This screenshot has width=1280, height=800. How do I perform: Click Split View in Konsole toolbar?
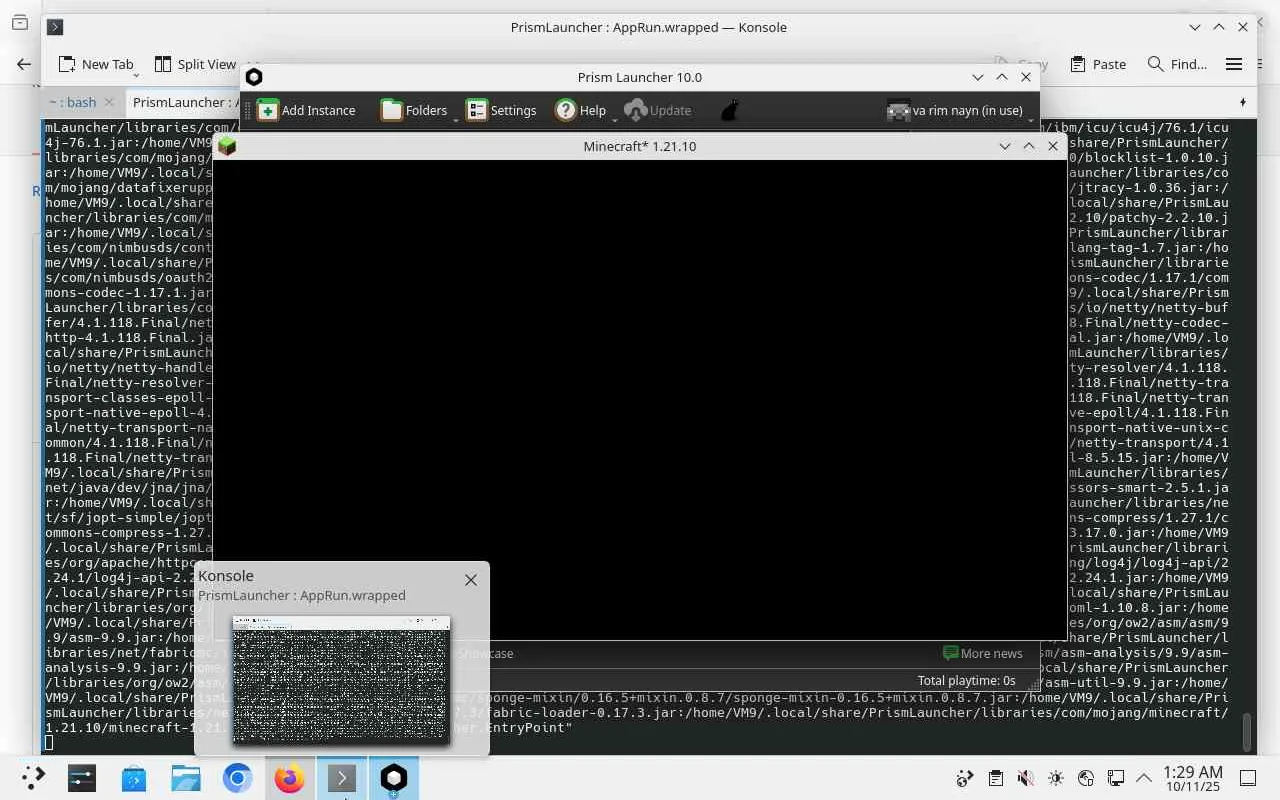[x=196, y=64]
